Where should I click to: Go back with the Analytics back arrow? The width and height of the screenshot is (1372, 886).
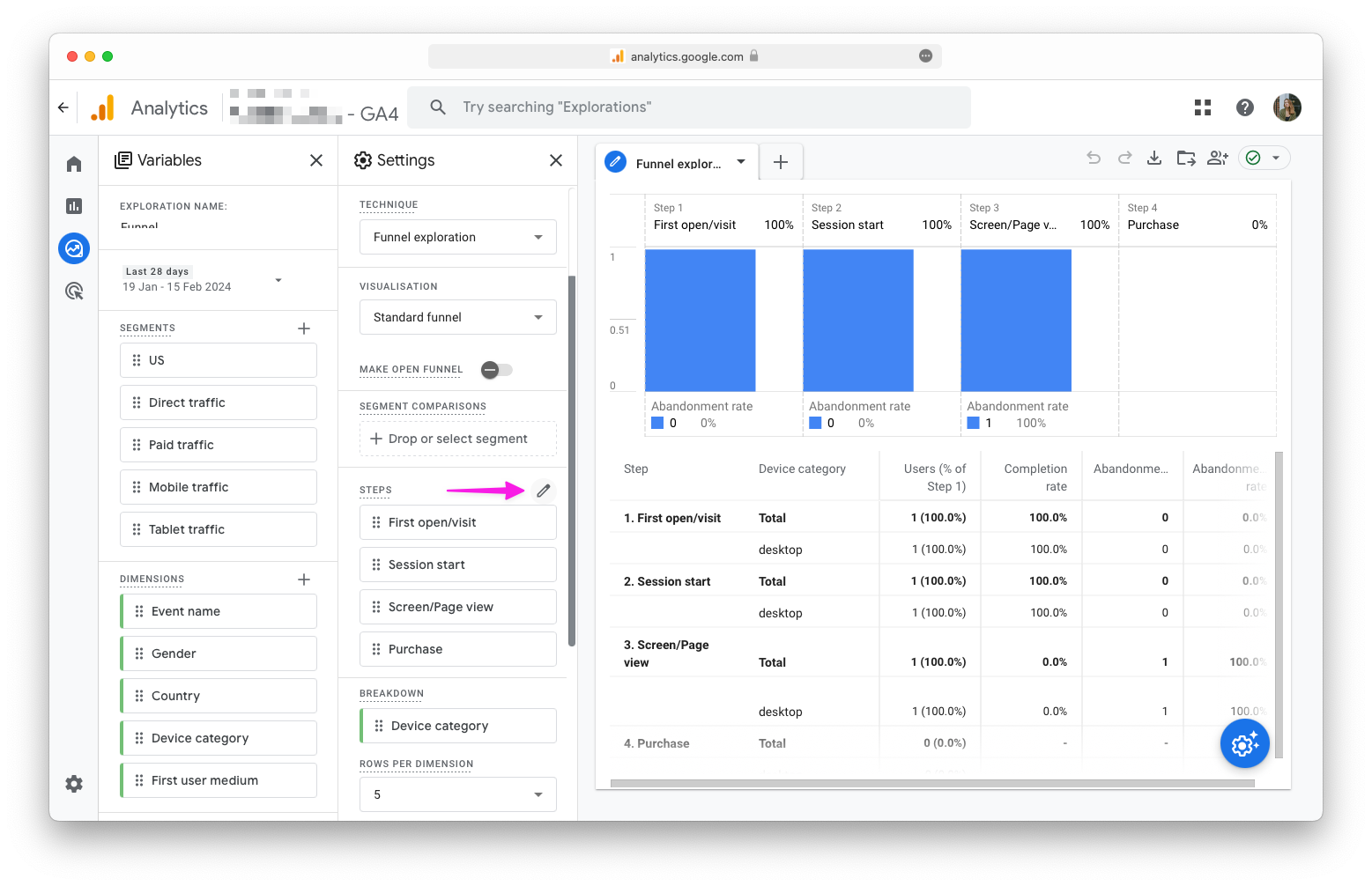tap(63, 107)
